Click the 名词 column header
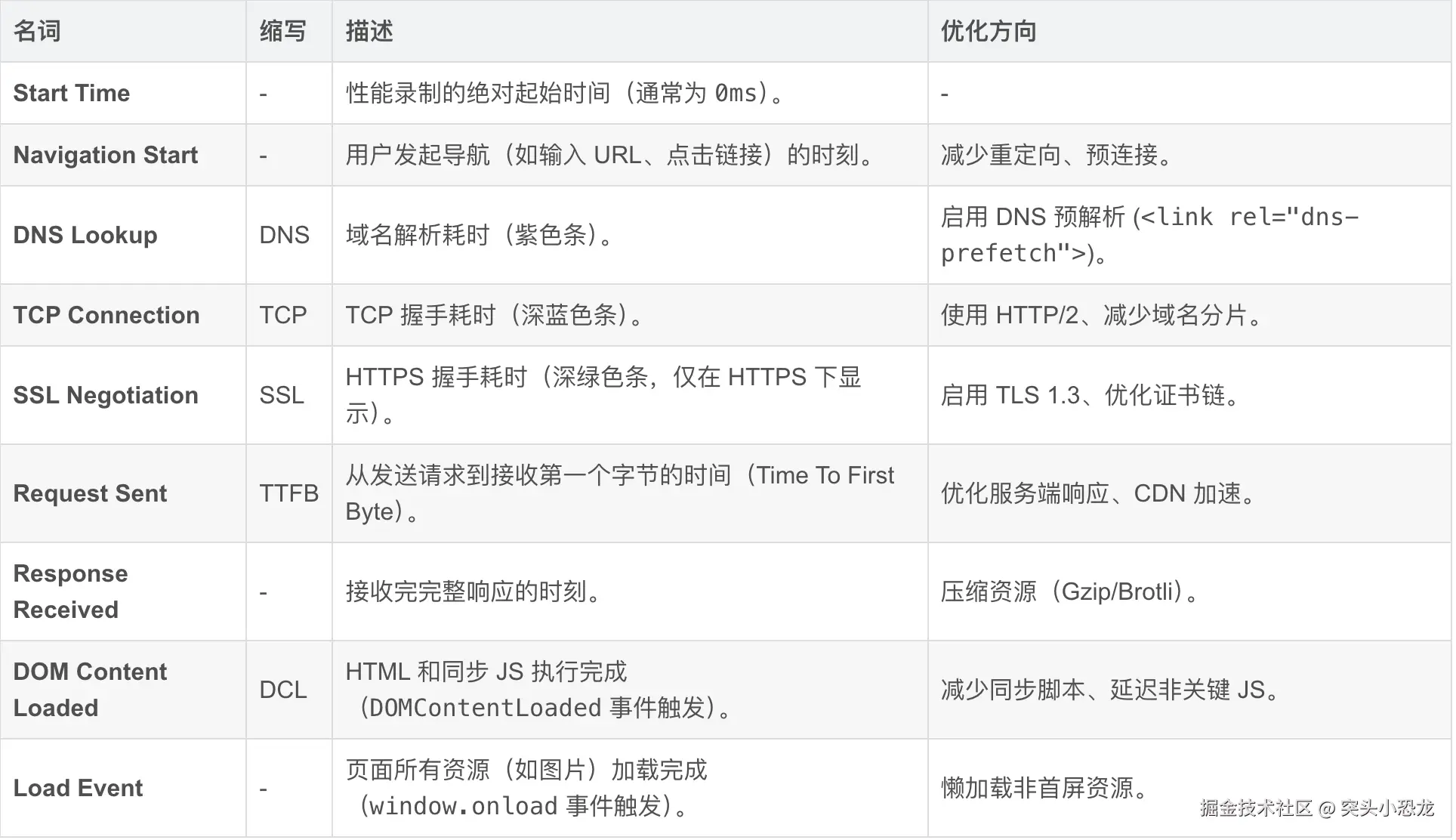1456x840 pixels. point(36,31)
